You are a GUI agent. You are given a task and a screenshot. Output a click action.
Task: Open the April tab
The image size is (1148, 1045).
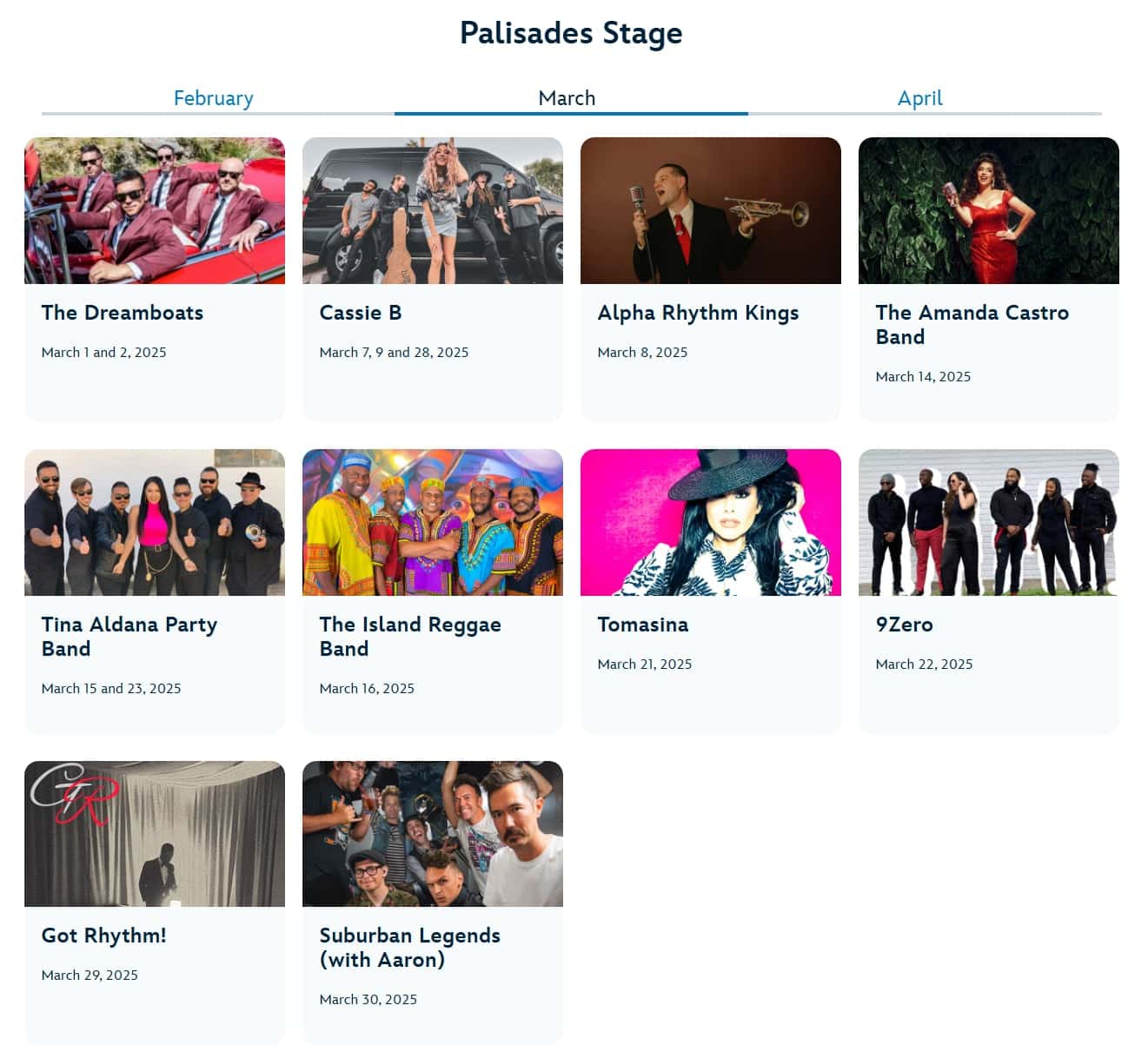pos(919,98)
